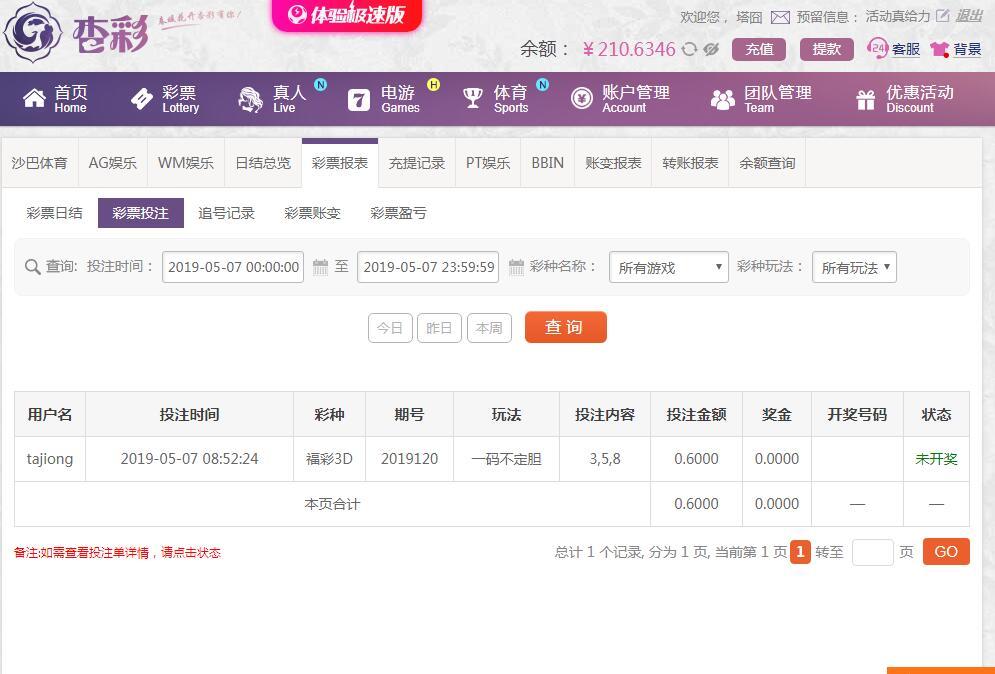The width and height of the screenshot is (995, 674).
Task: Filter by 今日 today
Action: [x=390, y=328]
